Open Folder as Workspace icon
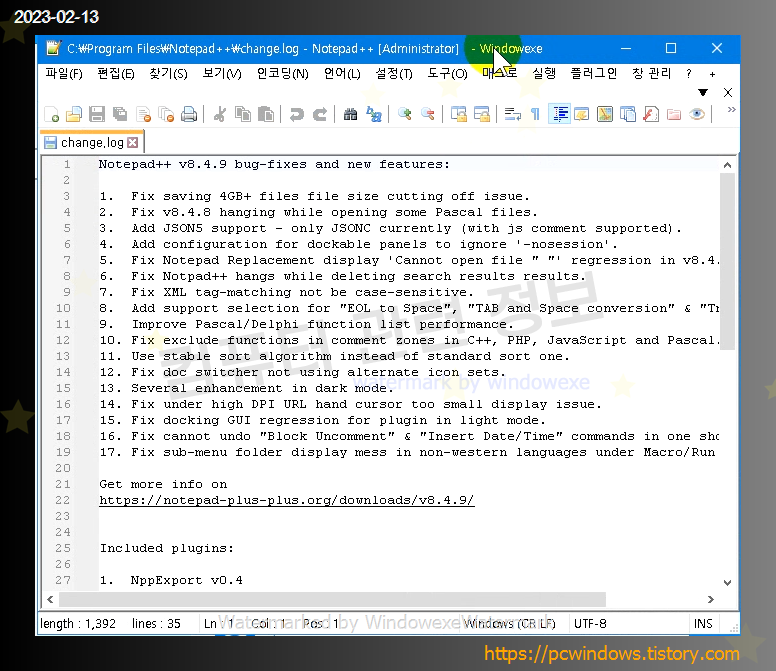 [674, 114]
